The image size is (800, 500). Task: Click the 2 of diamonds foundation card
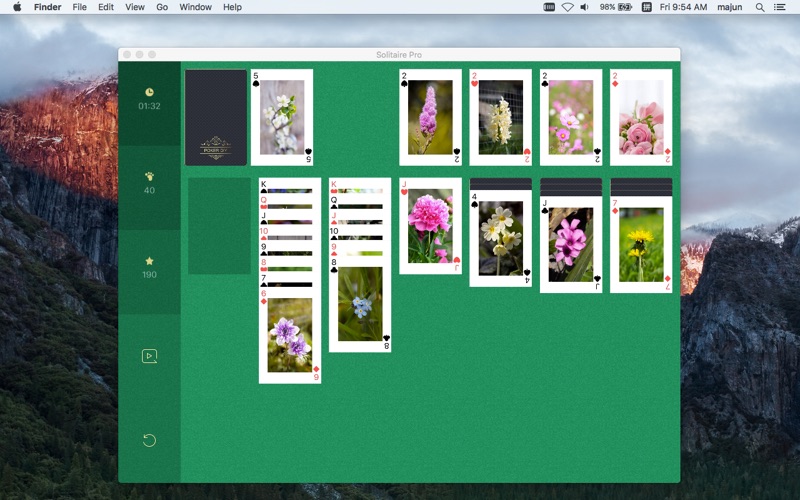pos(641,117)
